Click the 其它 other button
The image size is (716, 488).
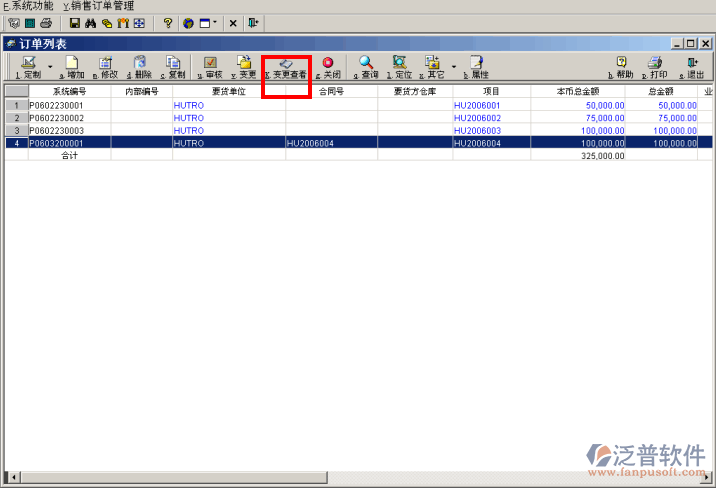[x=432, y=68]
